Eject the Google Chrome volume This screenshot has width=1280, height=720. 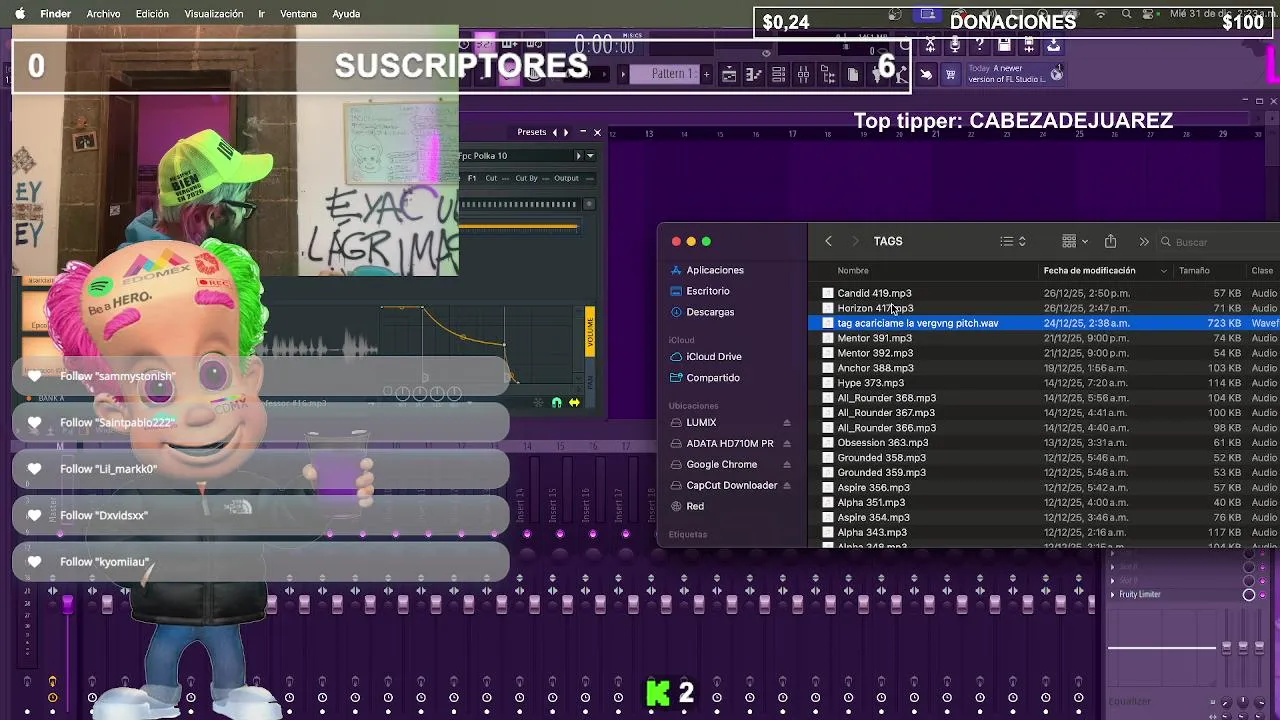(x=786, y=465)
